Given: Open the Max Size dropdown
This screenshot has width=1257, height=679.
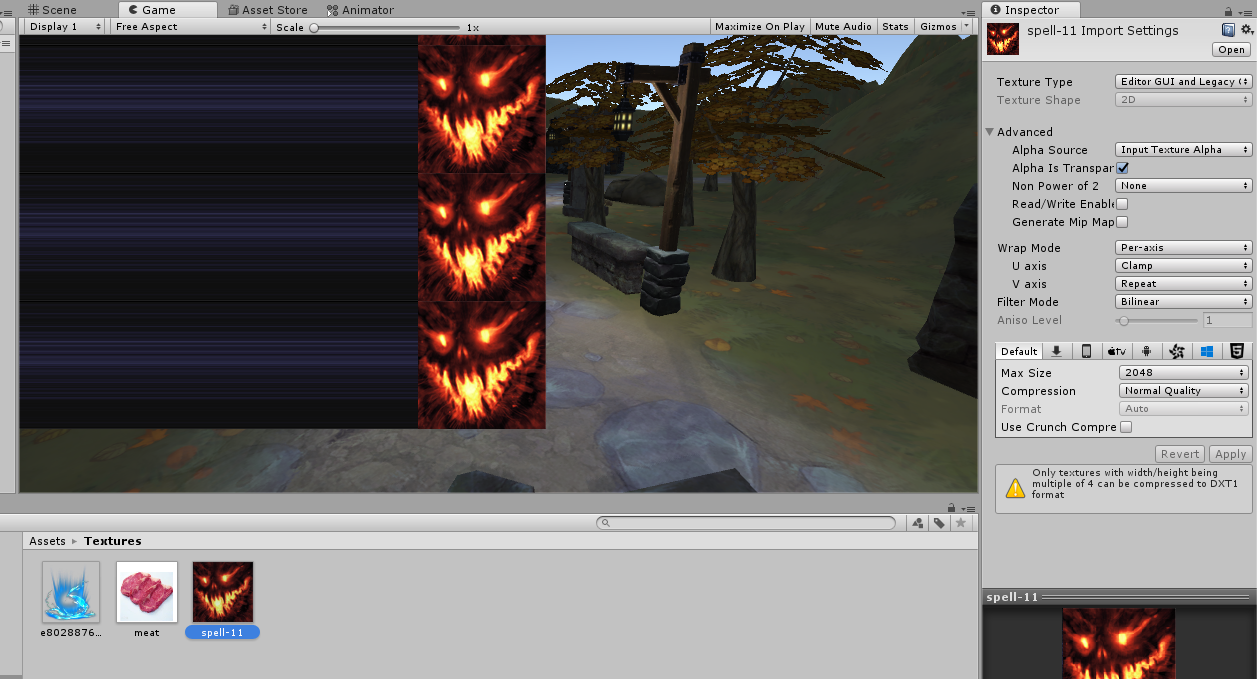Looking at the screenshot, I should pos(1184,373).
